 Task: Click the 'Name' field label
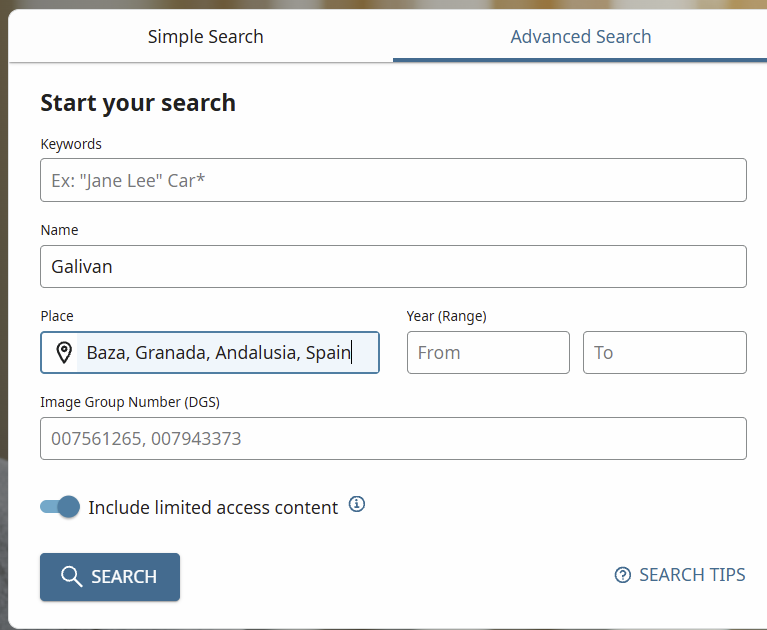pos(59,230)
